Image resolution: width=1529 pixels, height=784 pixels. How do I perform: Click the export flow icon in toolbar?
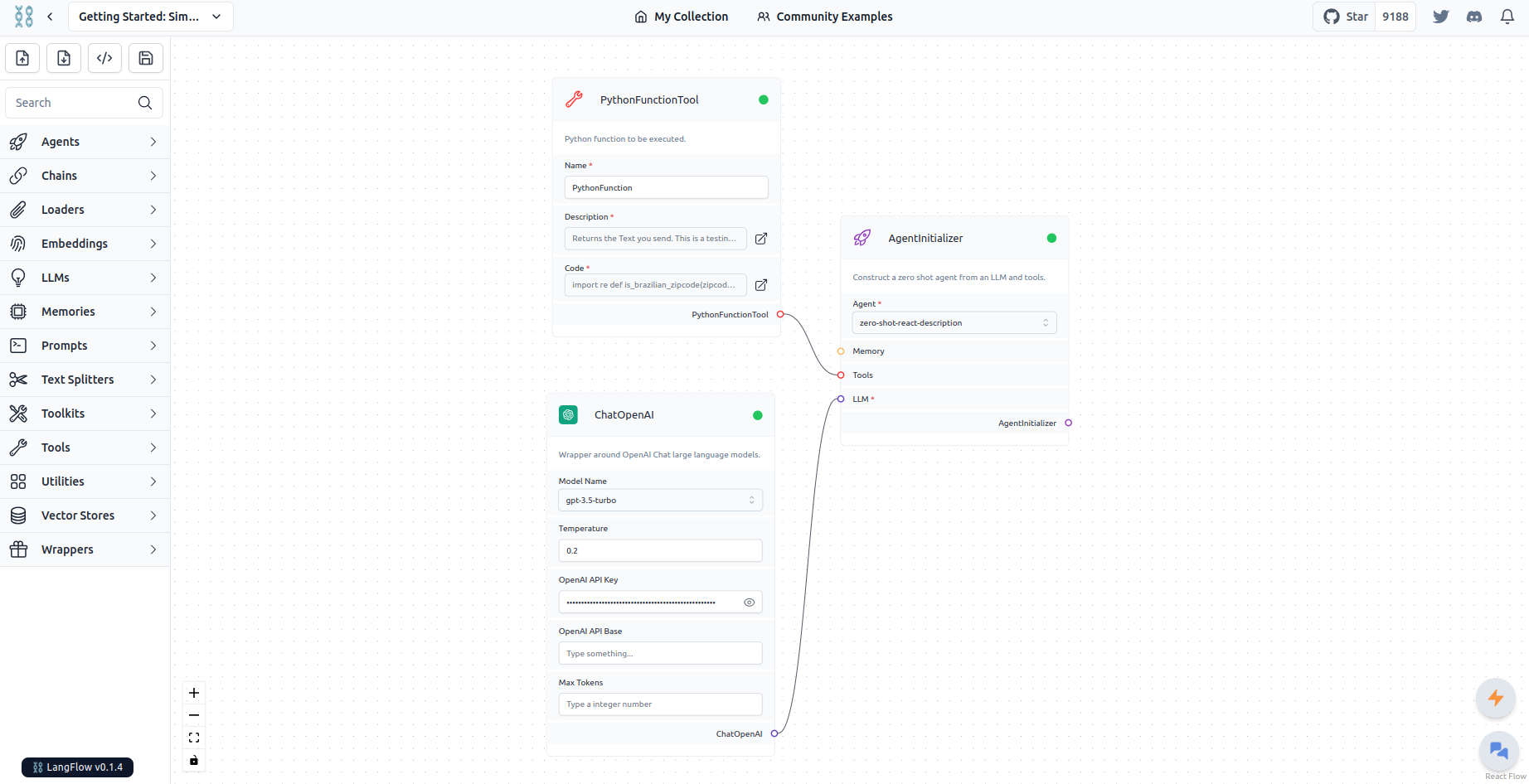click(64, 58)
